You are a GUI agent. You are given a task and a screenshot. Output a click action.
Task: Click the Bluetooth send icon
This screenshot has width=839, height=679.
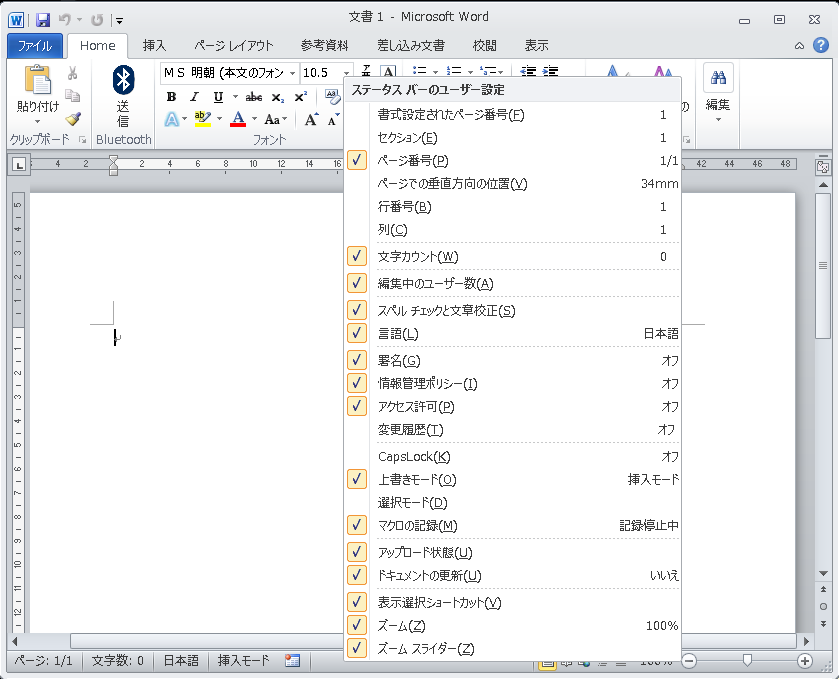coord(123,82)
